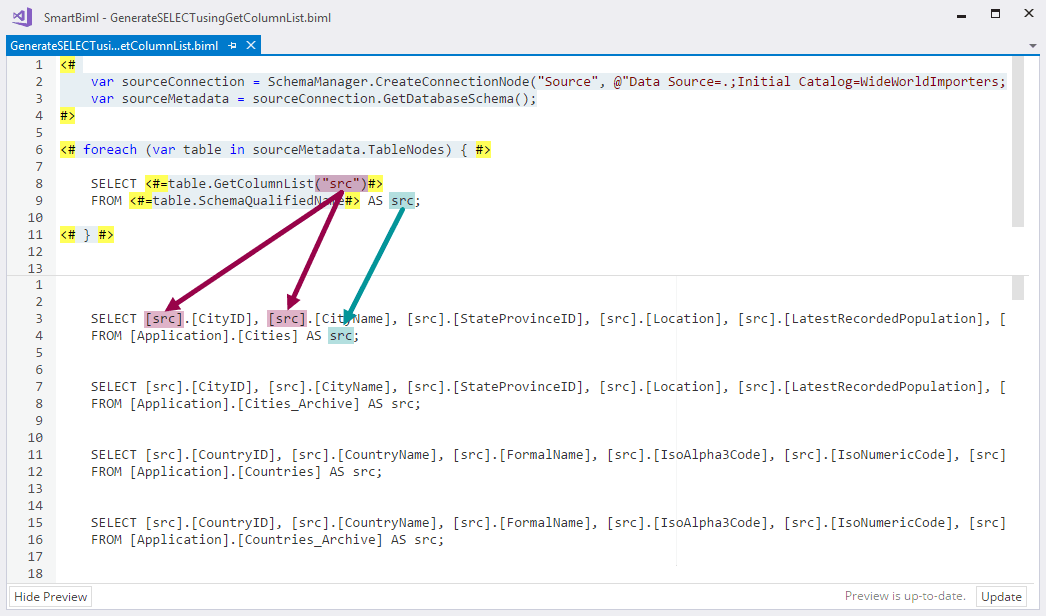Click the foreach keyword in the editor

pyautogui.click(x=110, y=150)
